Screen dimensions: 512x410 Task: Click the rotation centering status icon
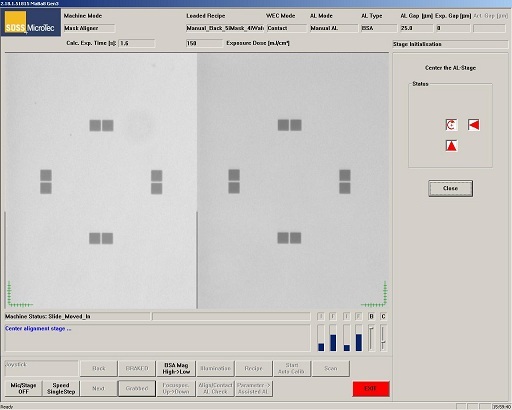pyautogui.click(x=451, y=125)
